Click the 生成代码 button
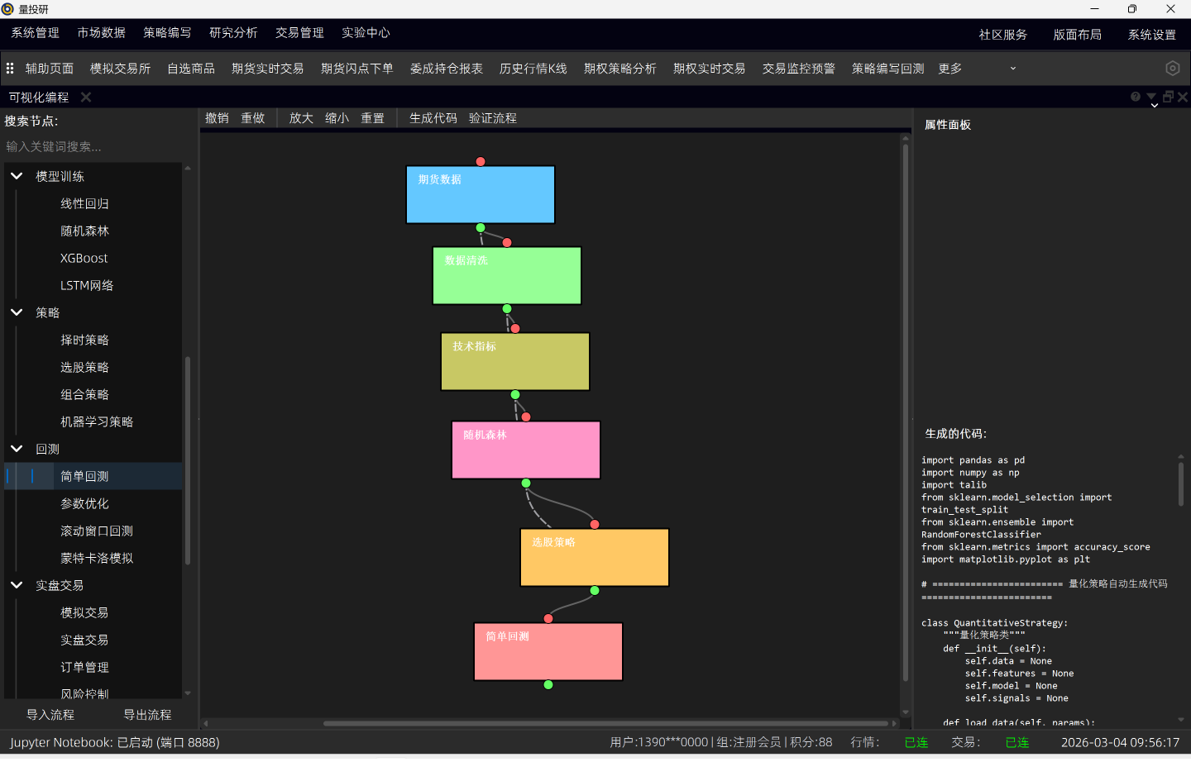Viewport: 1191px width, 759px height. 432,118
